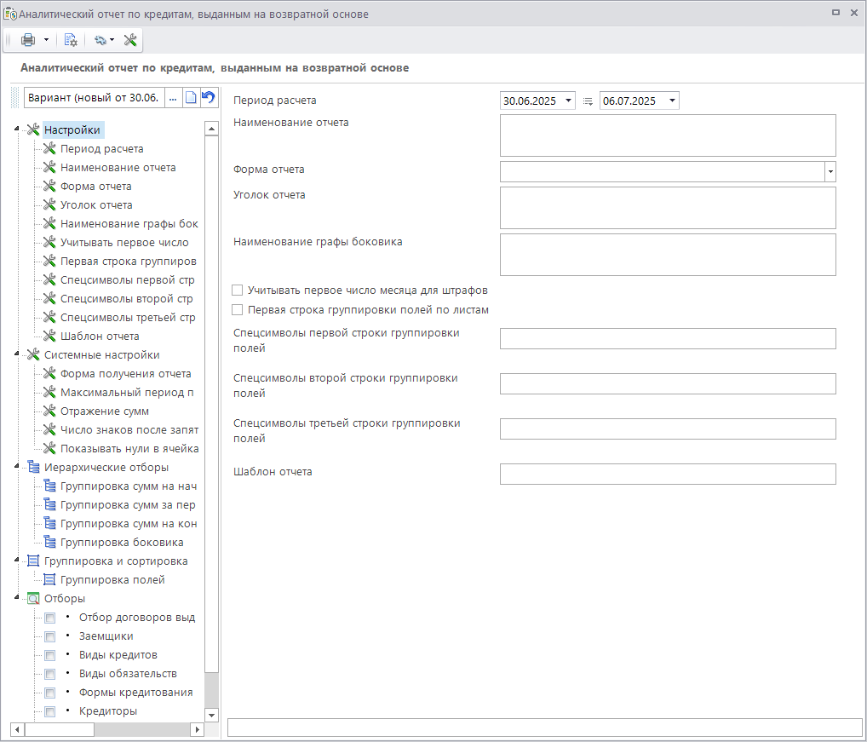Image resolution: width=867 pixels, height=742 pixels.
Task: Open the start date 30.06.2025 calendar dropdown
Action: [569, 101]
